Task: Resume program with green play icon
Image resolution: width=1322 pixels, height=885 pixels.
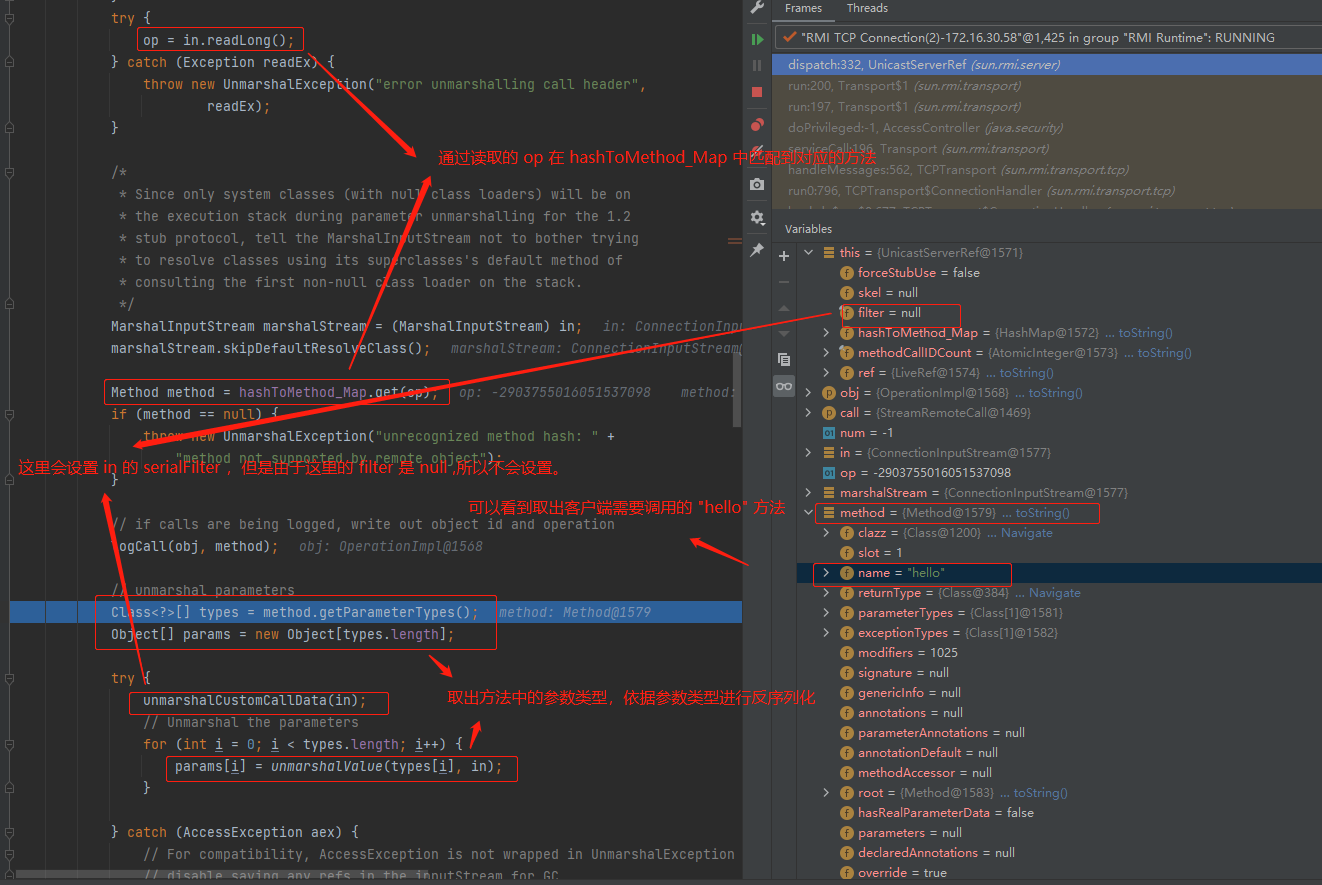Action: click(x=757, y=39)
